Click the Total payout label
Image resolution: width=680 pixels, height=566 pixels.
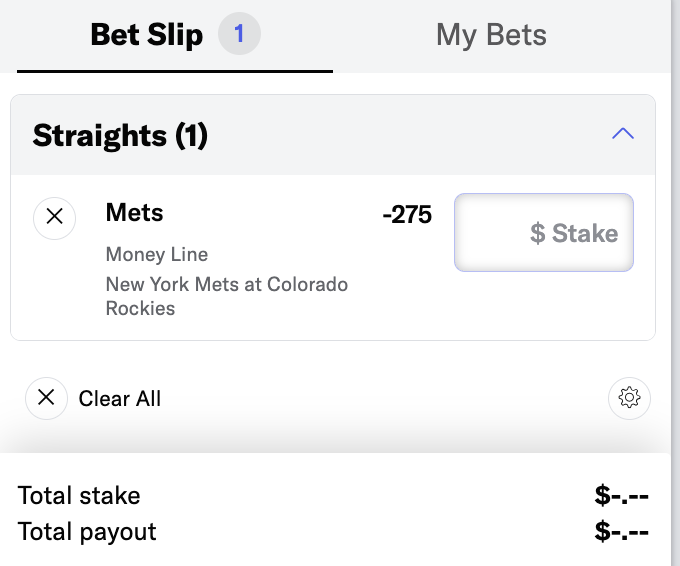87,531
